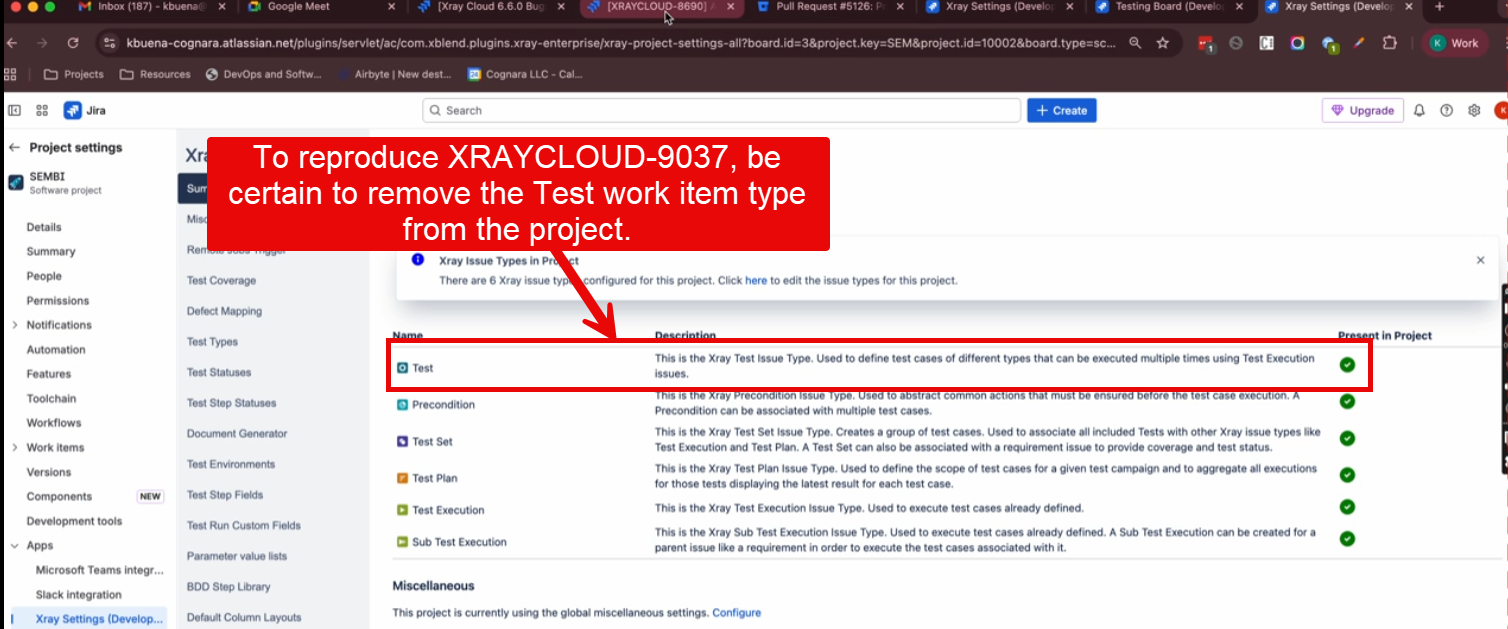
Task: Open Jira settings gear icon
Action: [x=1474, y=111]
